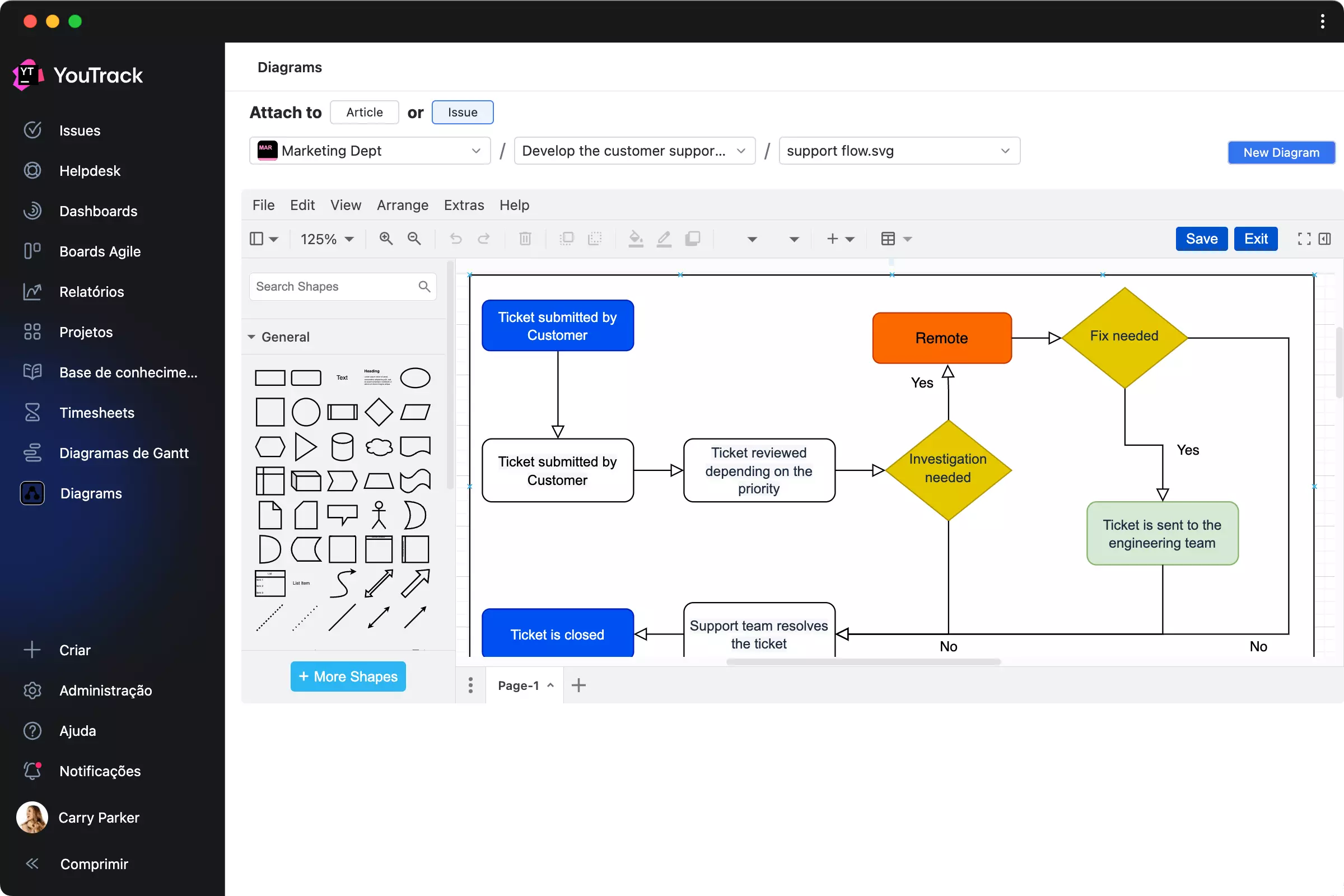The height and width of the screenshot is (896, 1344).
Task: Click in the Search Shapes field
Action: click(334, 286)
